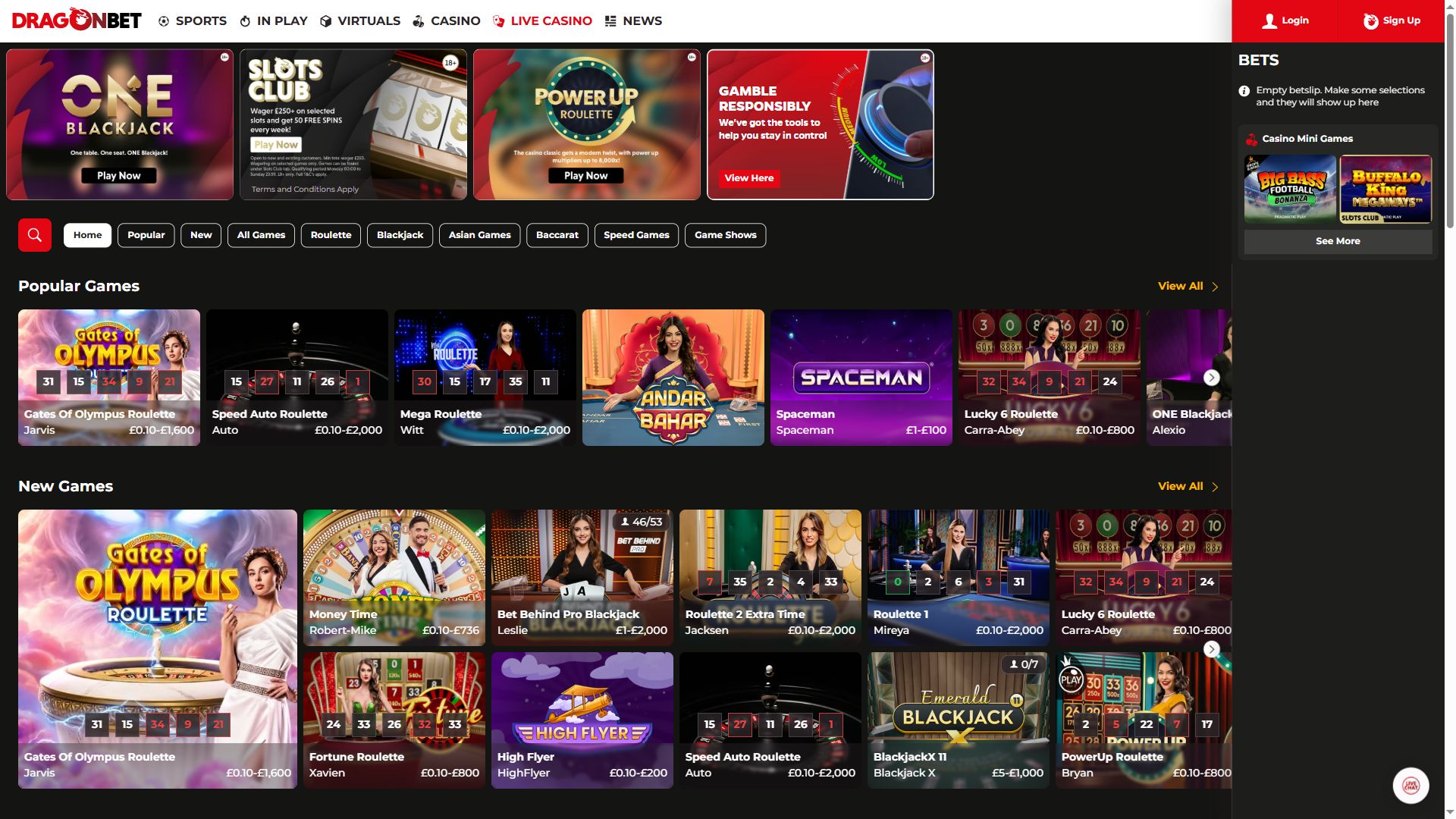Open Sports from top navigation
The width and height of the screenshot is (1456, 819).
[193, 21]
